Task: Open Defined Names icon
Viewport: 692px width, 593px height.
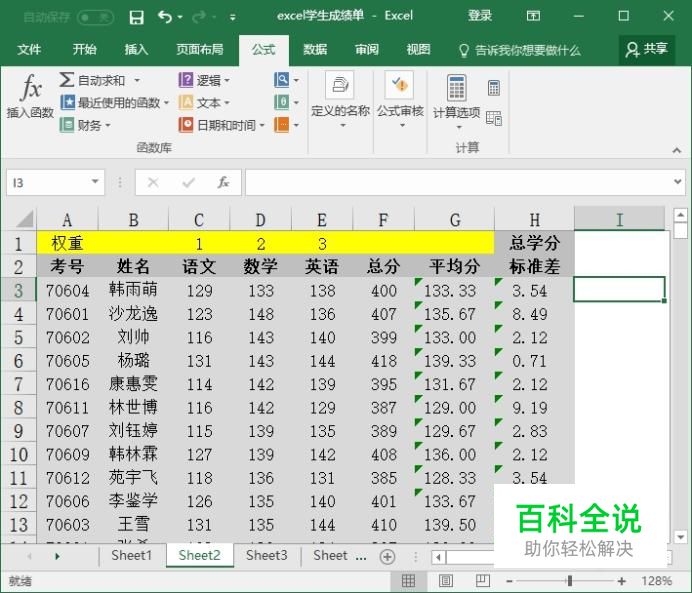Action: click(x=339, y=85)
